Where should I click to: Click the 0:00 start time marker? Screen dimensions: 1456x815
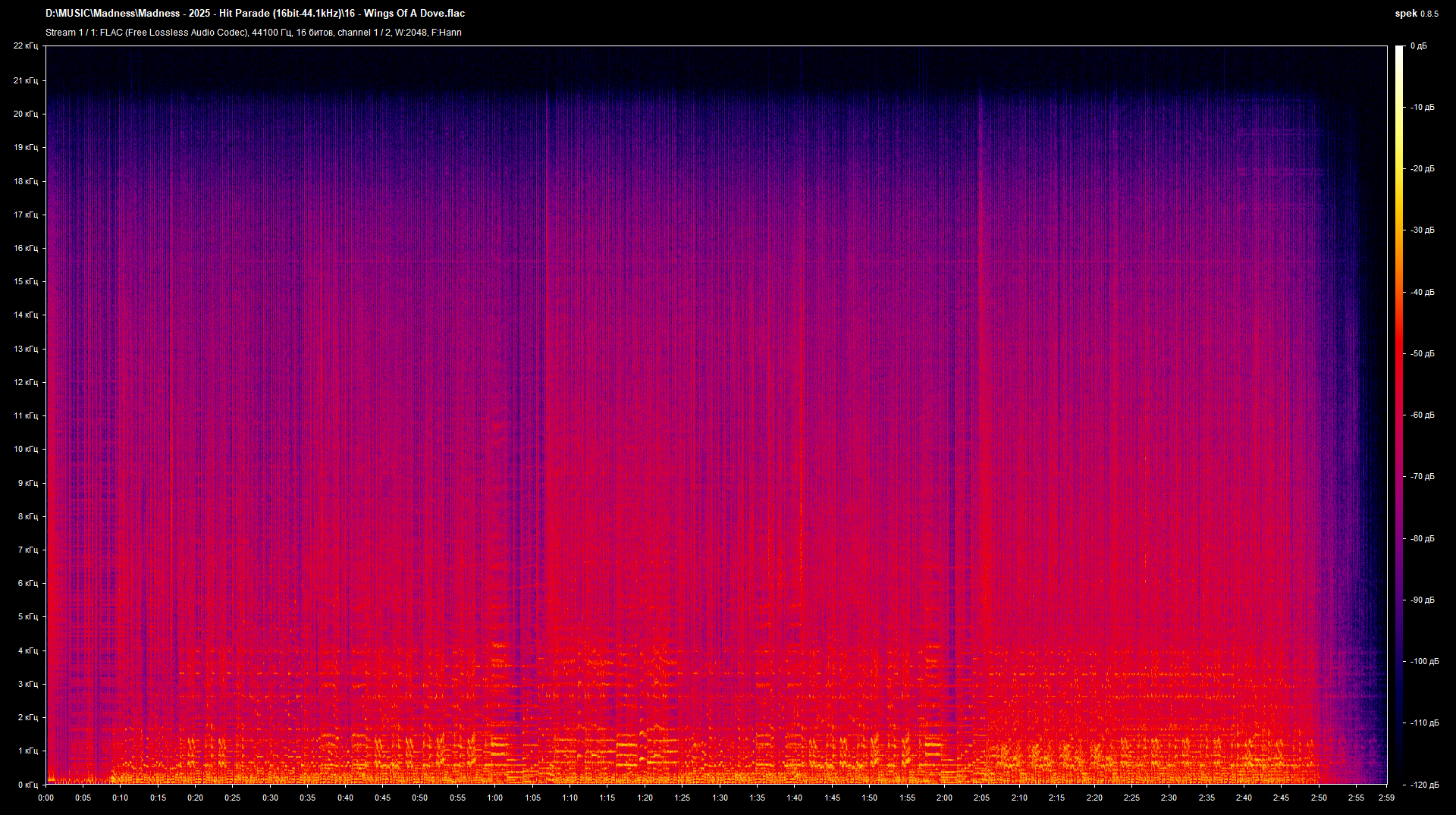tap(45, 798)
